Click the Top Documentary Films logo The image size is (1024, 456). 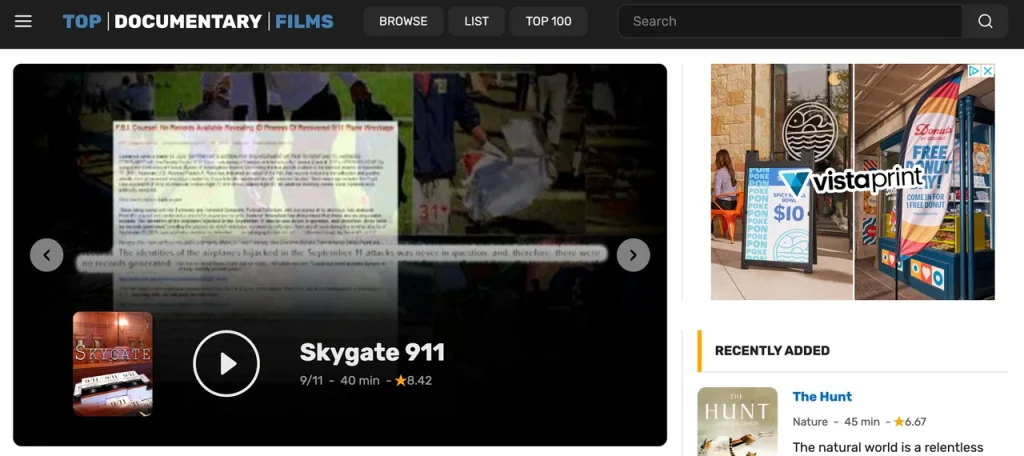198,21
